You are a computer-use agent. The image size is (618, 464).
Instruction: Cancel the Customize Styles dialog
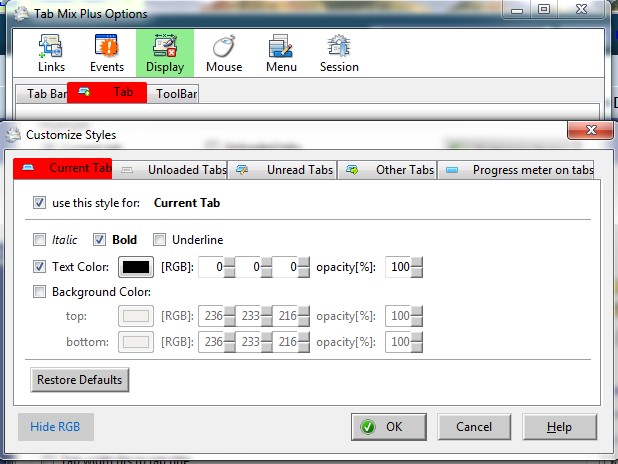(x=474, y=427)
